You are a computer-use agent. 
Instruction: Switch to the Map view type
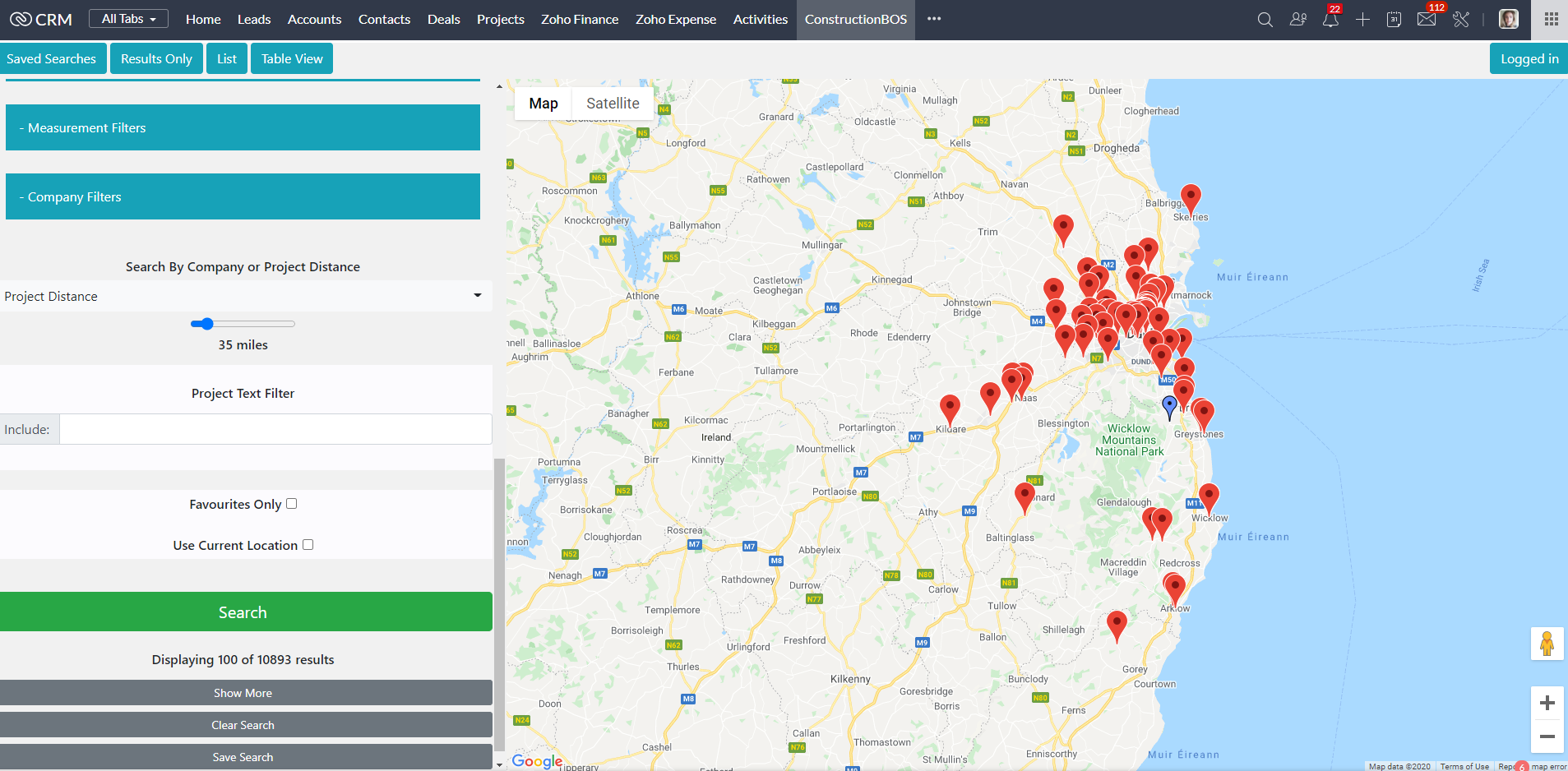[x=543, y=104]
